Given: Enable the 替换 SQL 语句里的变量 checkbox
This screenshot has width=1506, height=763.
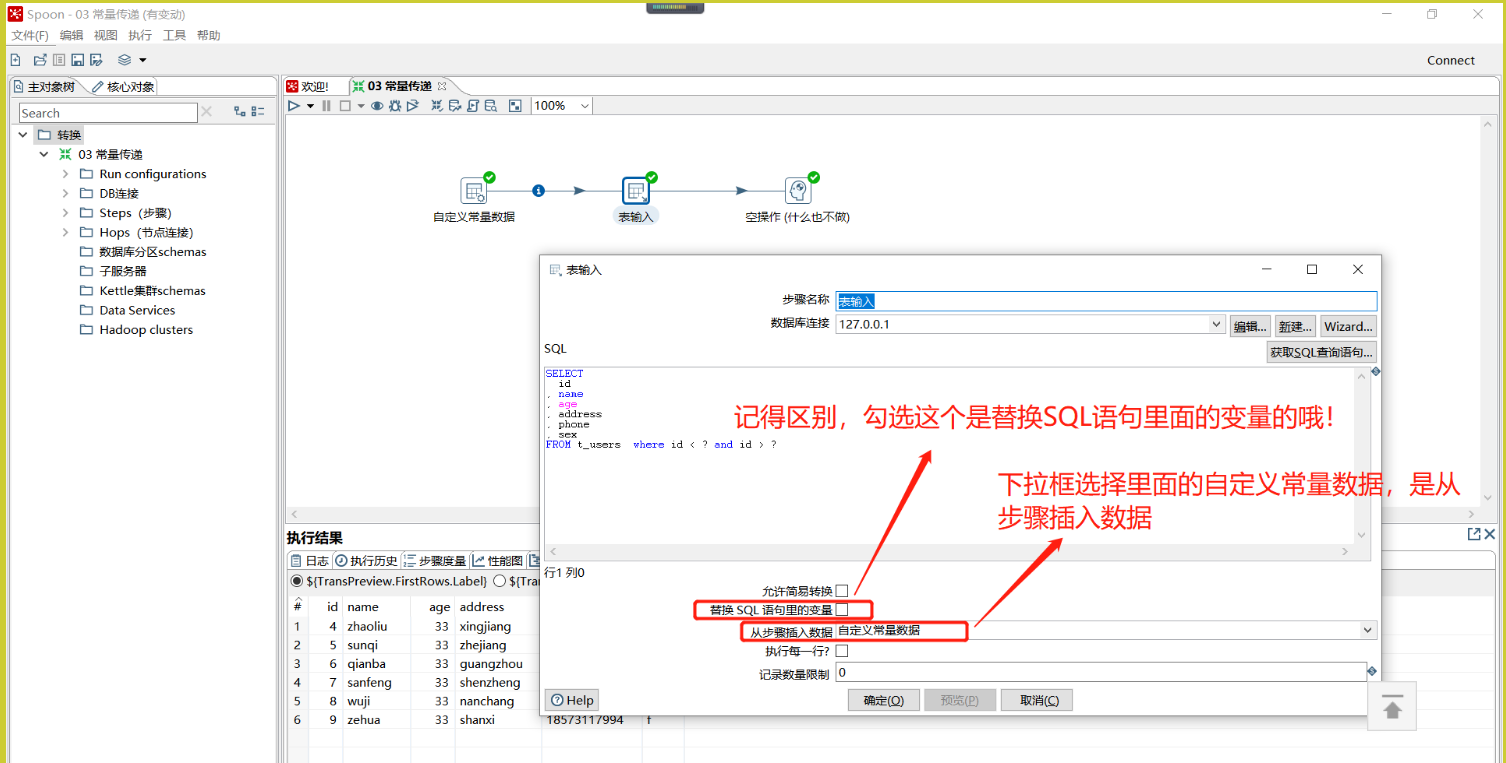Looking at the screenshot, I should 842,609.
